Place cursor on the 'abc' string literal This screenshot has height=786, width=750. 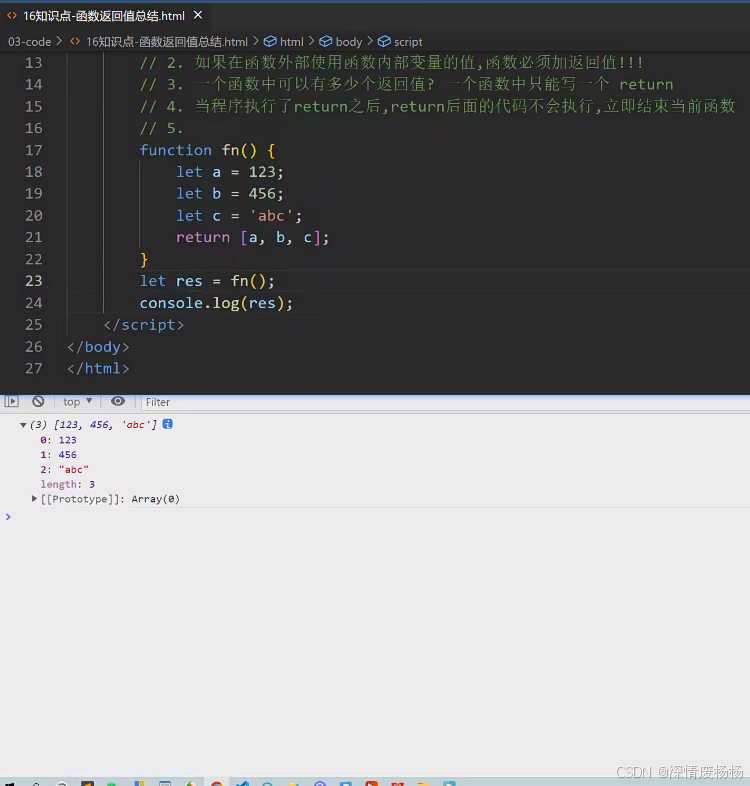coord(271,216)
